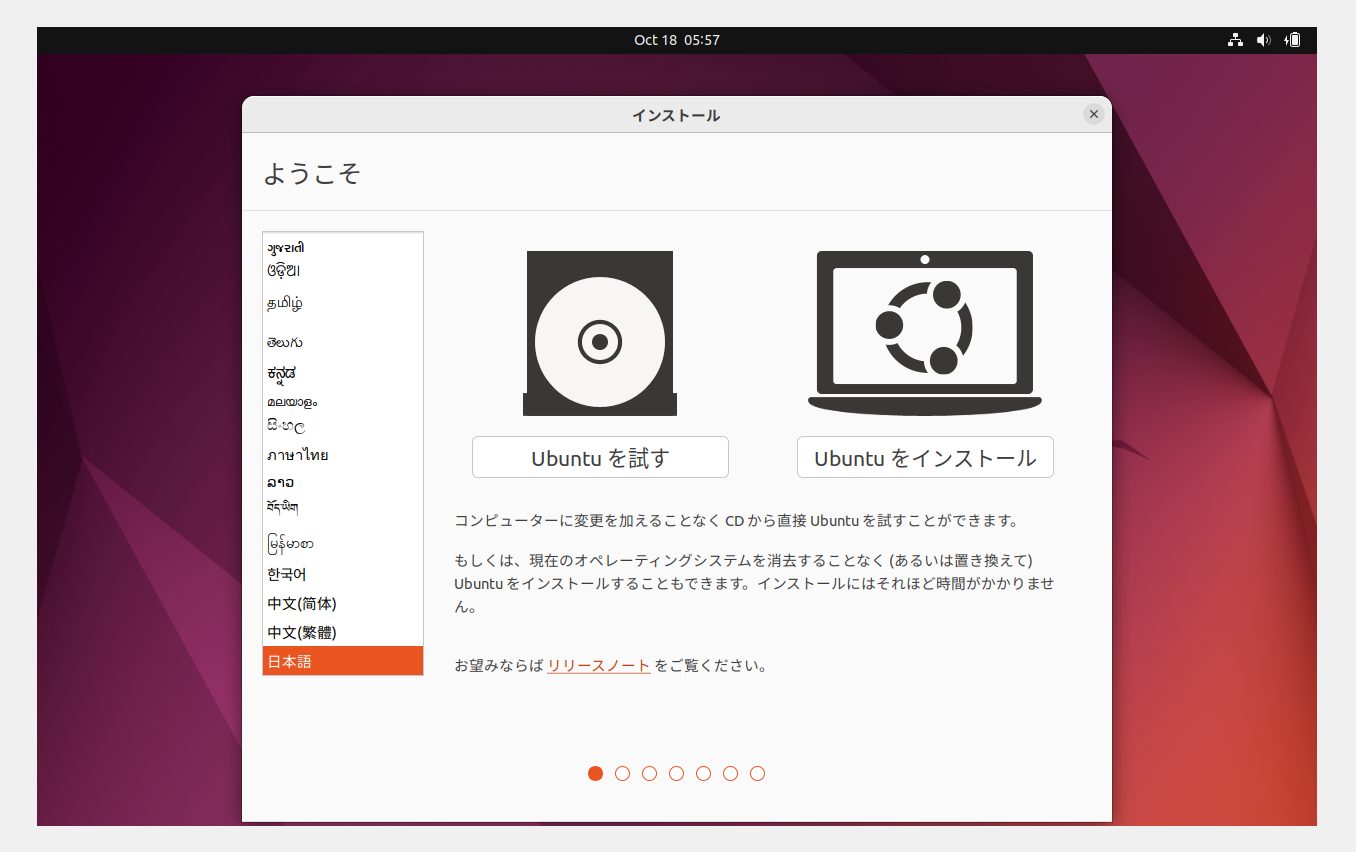Click the 'Ubuntu を試す' button
Viewport: 1356px width, 852px height.
tap(600, 457)
